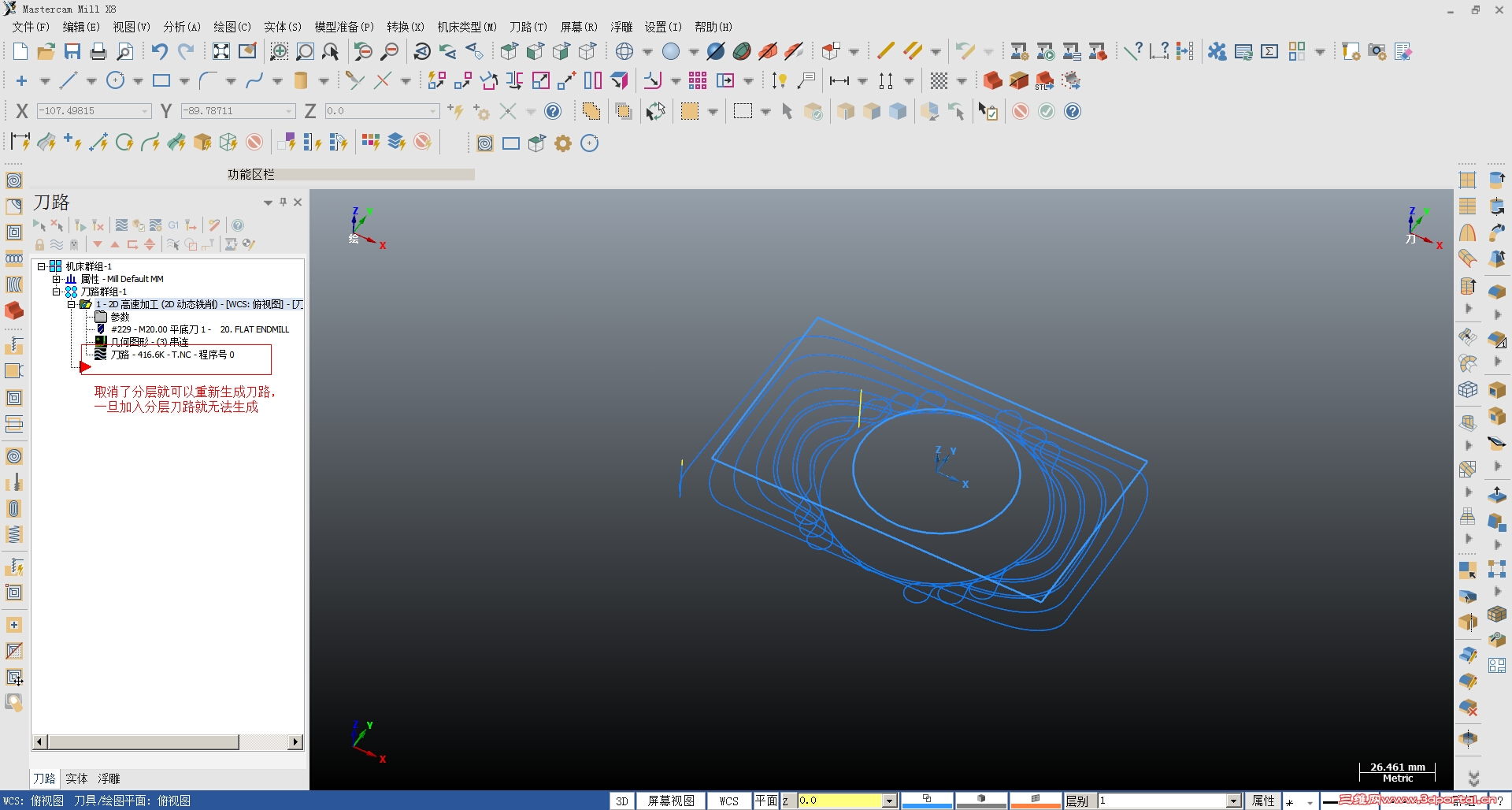
Task: Open the Rectangle tool dropdown arrow
Action: point(184,81)
